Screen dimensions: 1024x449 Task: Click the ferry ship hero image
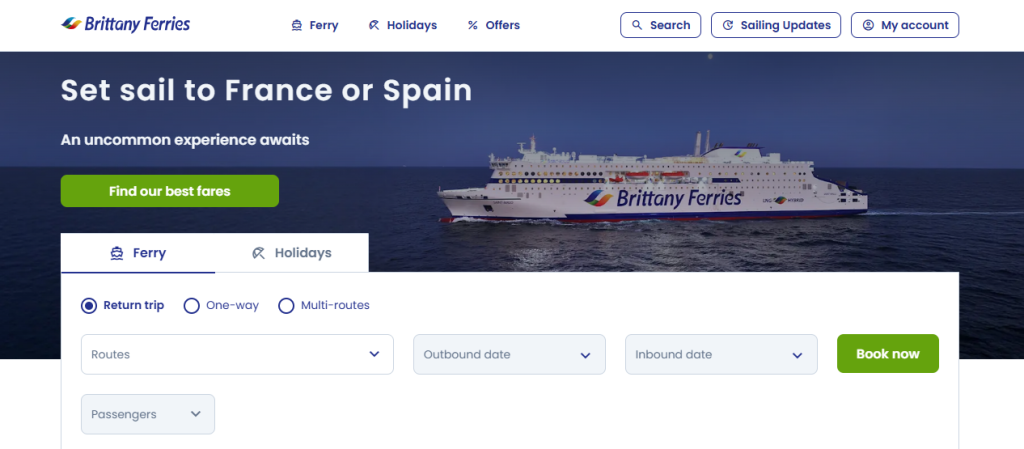(x=653, y=179)
